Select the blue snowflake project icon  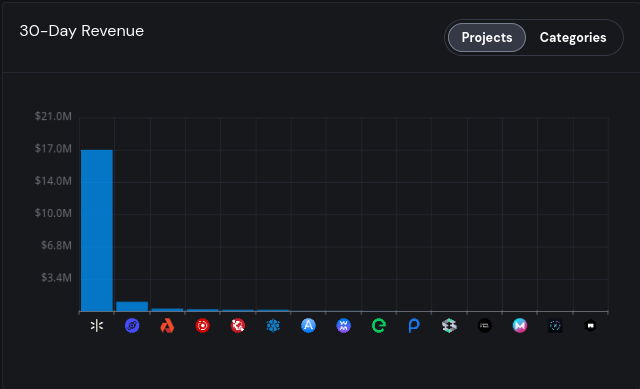(x=273, y=326)
